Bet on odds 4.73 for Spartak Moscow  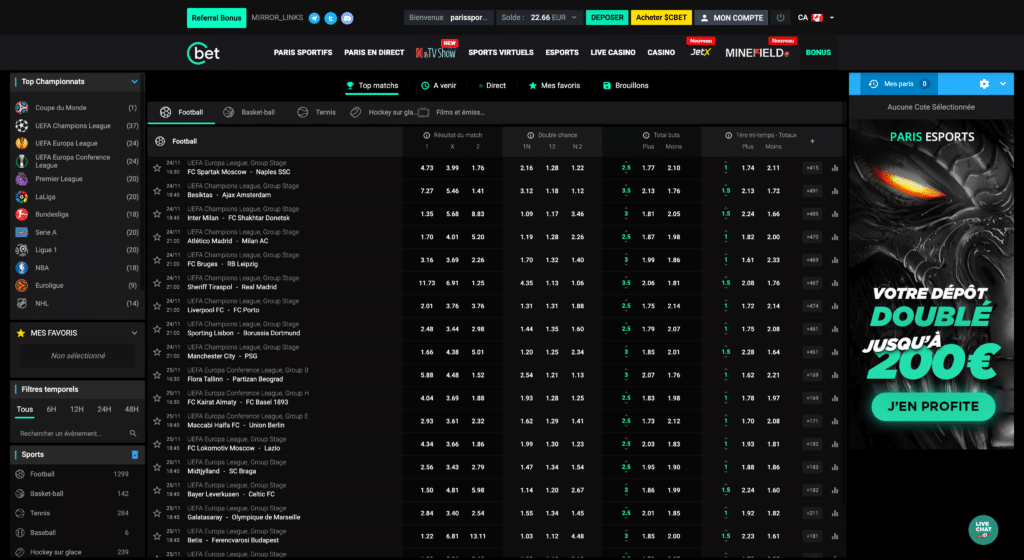pos(426,168)
